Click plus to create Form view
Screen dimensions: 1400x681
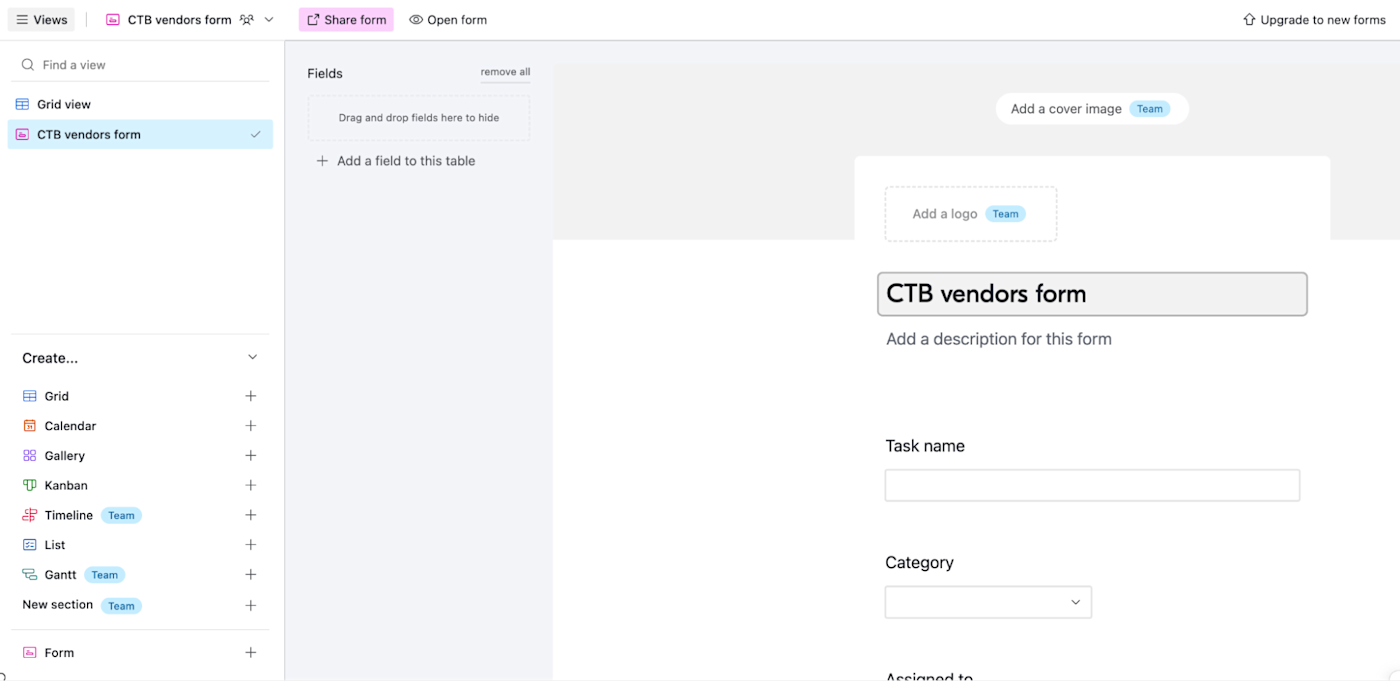click(x=251, y=653)
